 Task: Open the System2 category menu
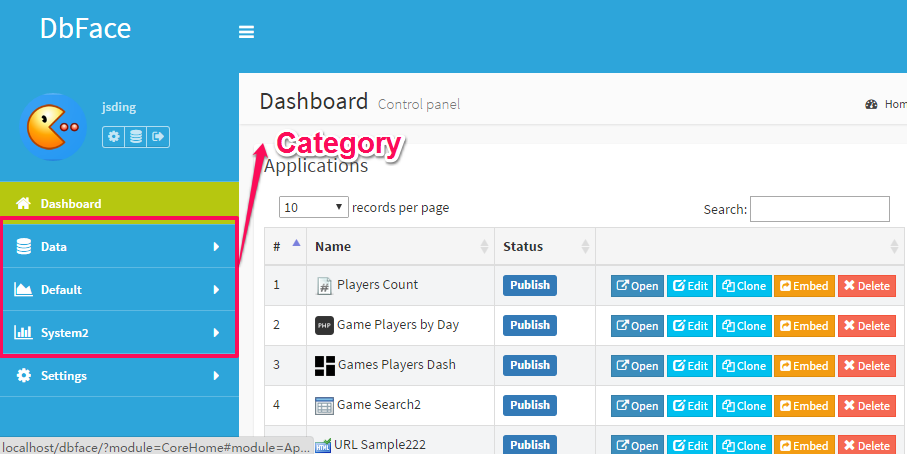pyautogui.click(x=119, y=333)
